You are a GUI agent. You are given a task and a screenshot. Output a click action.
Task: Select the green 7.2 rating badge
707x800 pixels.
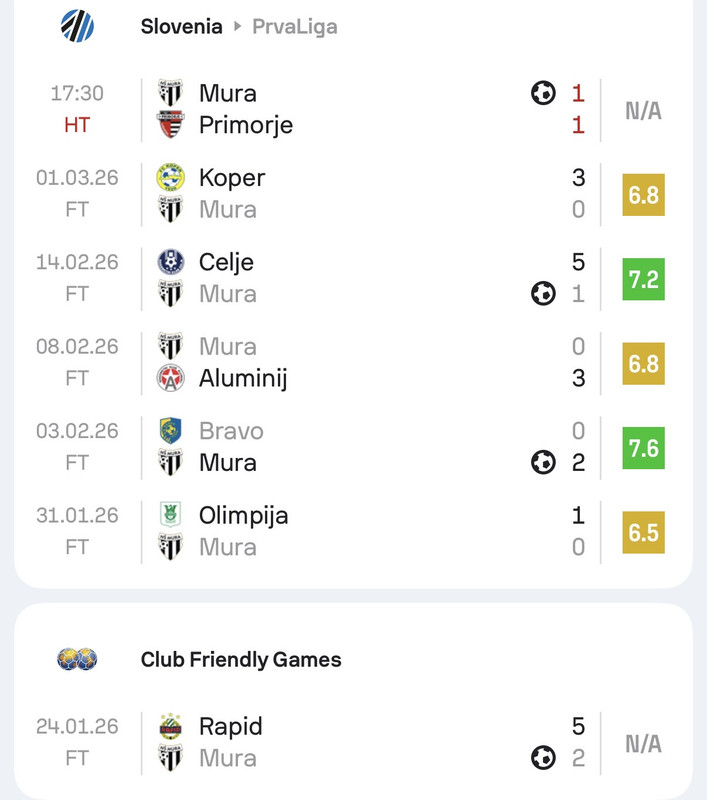(643, 278)
